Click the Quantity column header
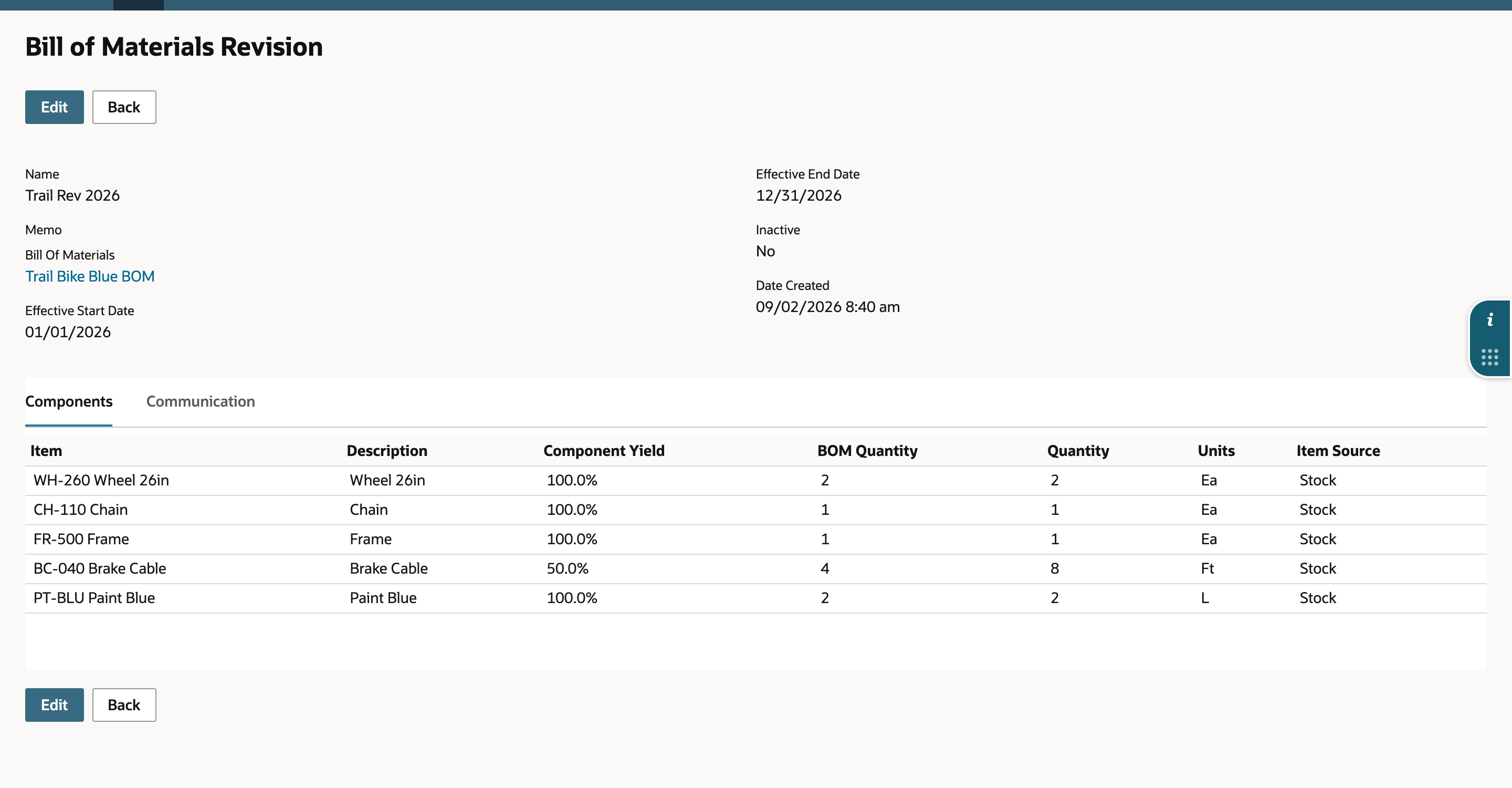The width and height of the screenshot is (1512, 788). tap(1078, 451)
